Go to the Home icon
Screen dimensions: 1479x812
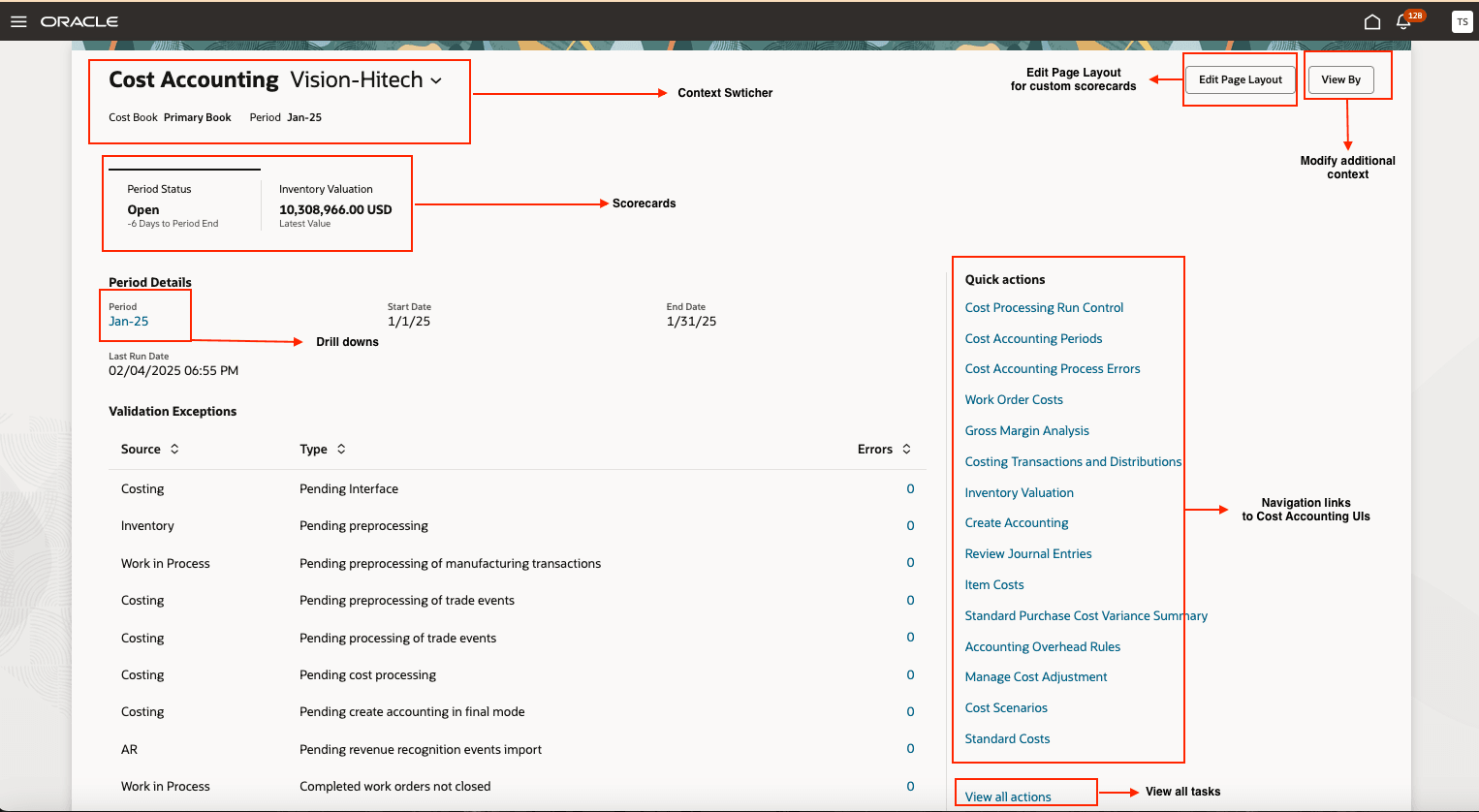tap(1372, 21)
